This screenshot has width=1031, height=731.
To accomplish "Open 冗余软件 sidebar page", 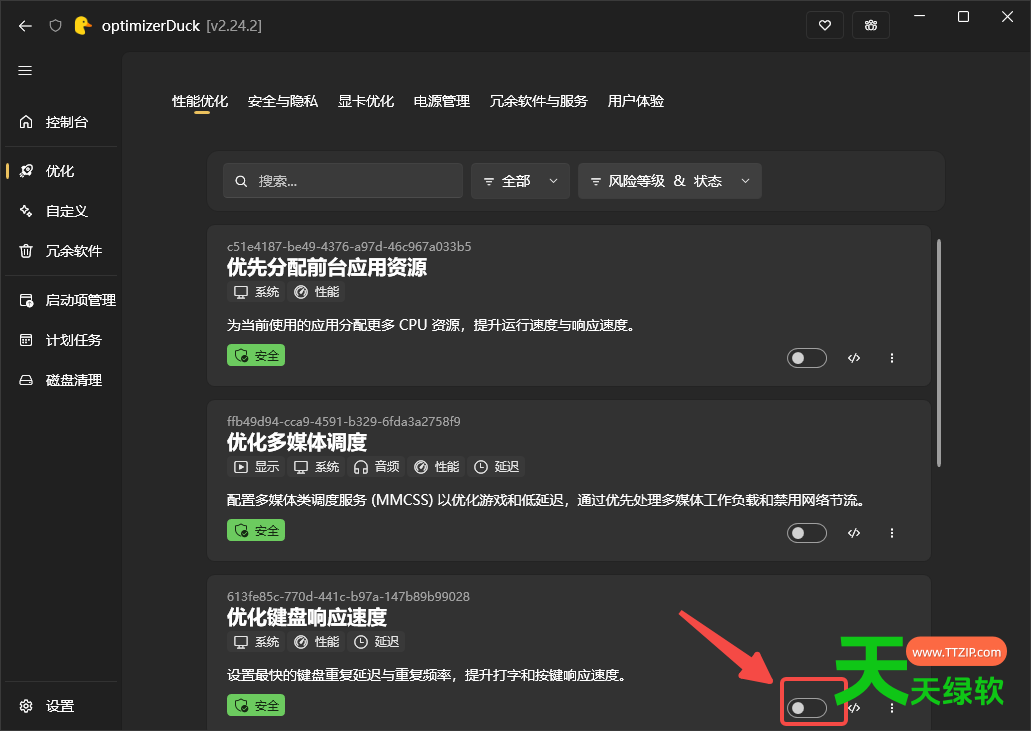I will pos(60,251).
